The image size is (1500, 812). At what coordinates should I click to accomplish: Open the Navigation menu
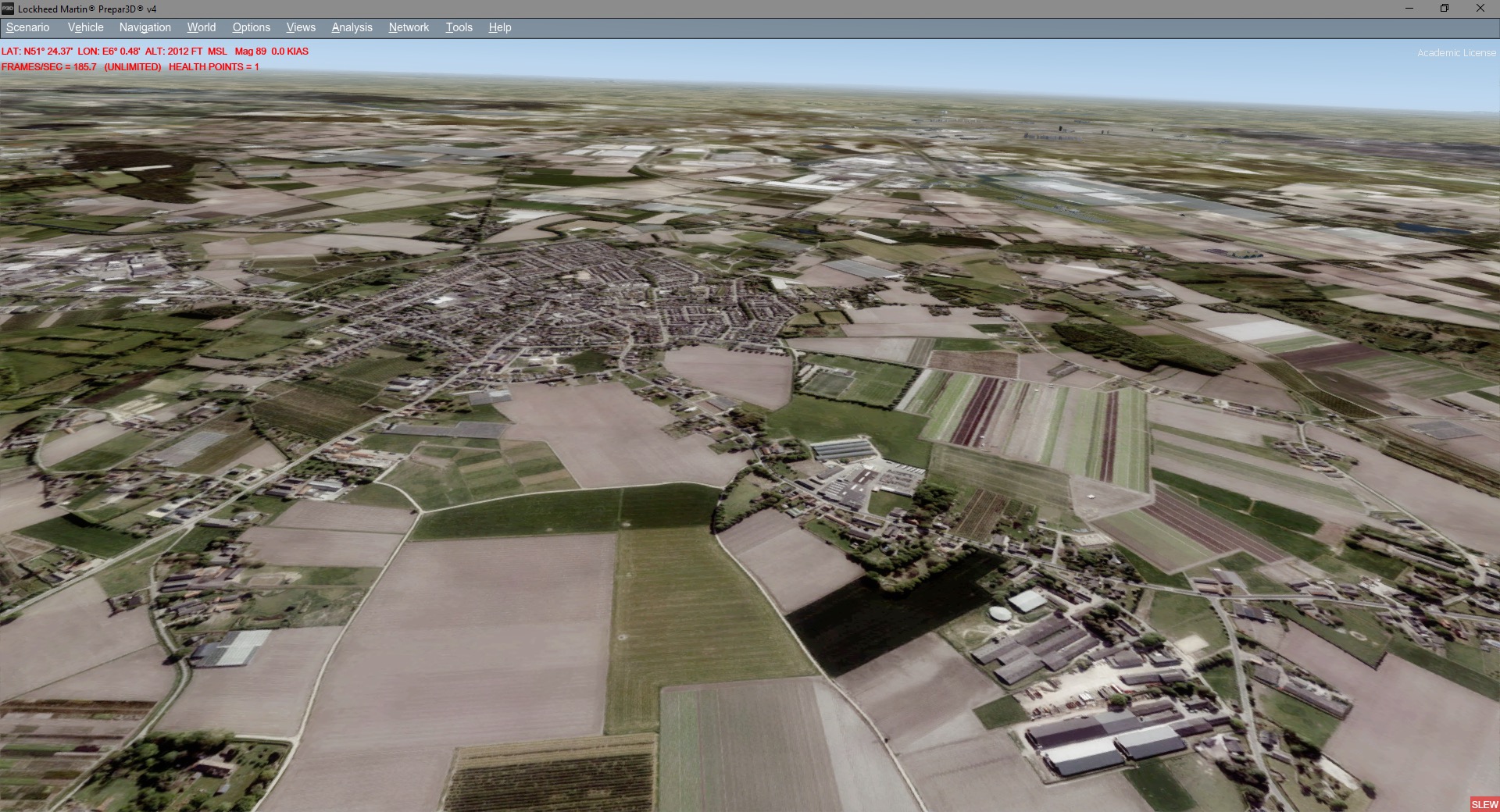[145, 27]
